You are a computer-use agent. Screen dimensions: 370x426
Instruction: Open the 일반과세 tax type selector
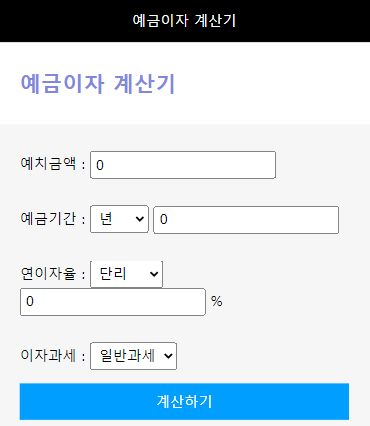coord(133,356)
